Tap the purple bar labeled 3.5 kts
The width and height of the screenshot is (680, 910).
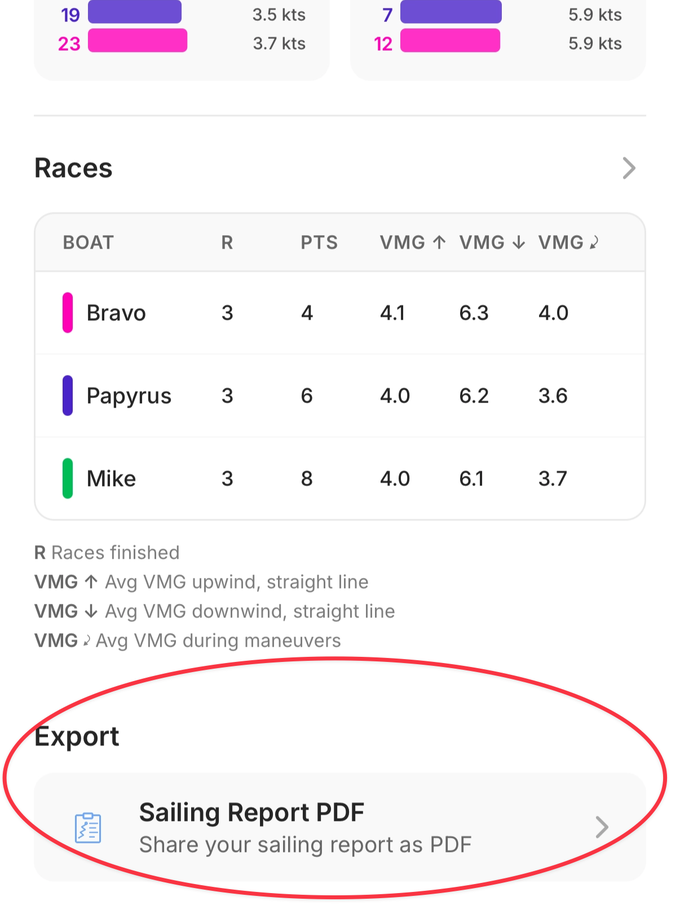point(135,14)
